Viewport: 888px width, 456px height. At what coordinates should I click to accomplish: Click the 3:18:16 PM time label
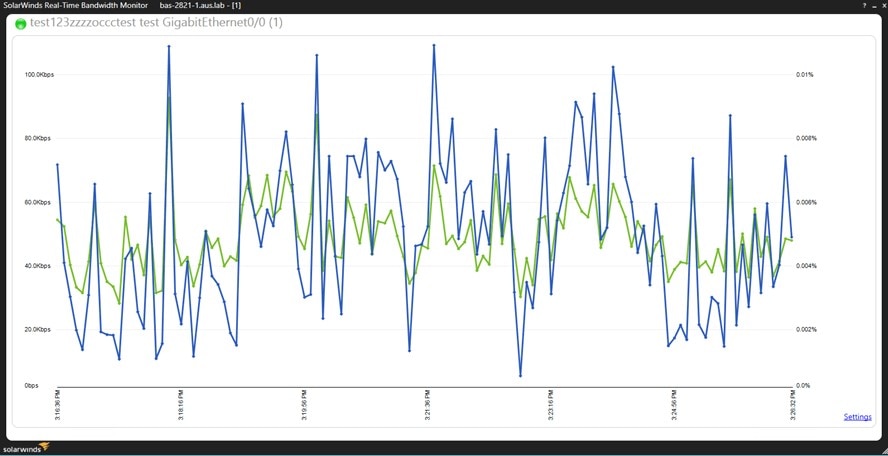pos(181,404)
